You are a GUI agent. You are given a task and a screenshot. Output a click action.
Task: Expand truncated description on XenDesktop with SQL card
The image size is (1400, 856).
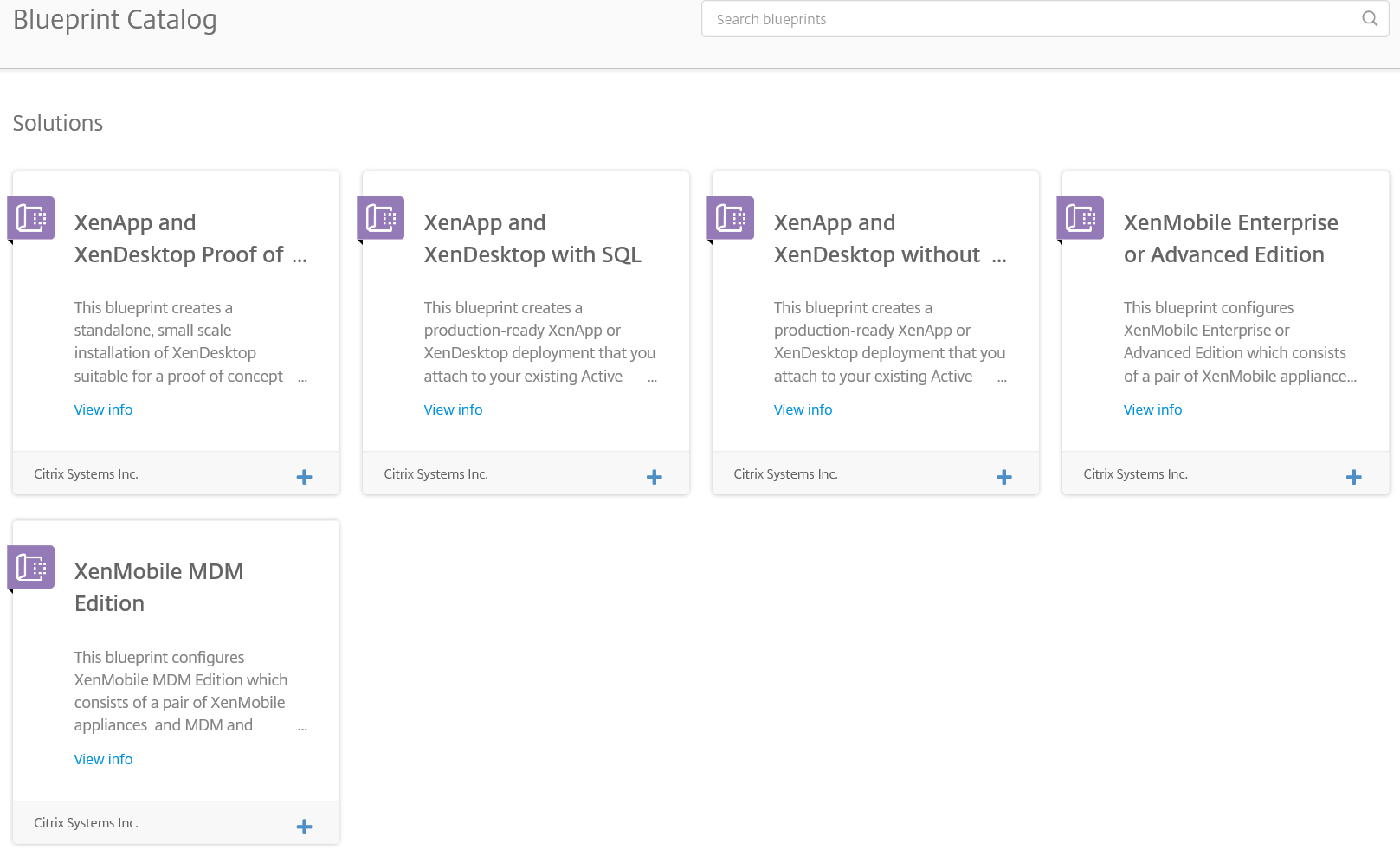(652, 378)
